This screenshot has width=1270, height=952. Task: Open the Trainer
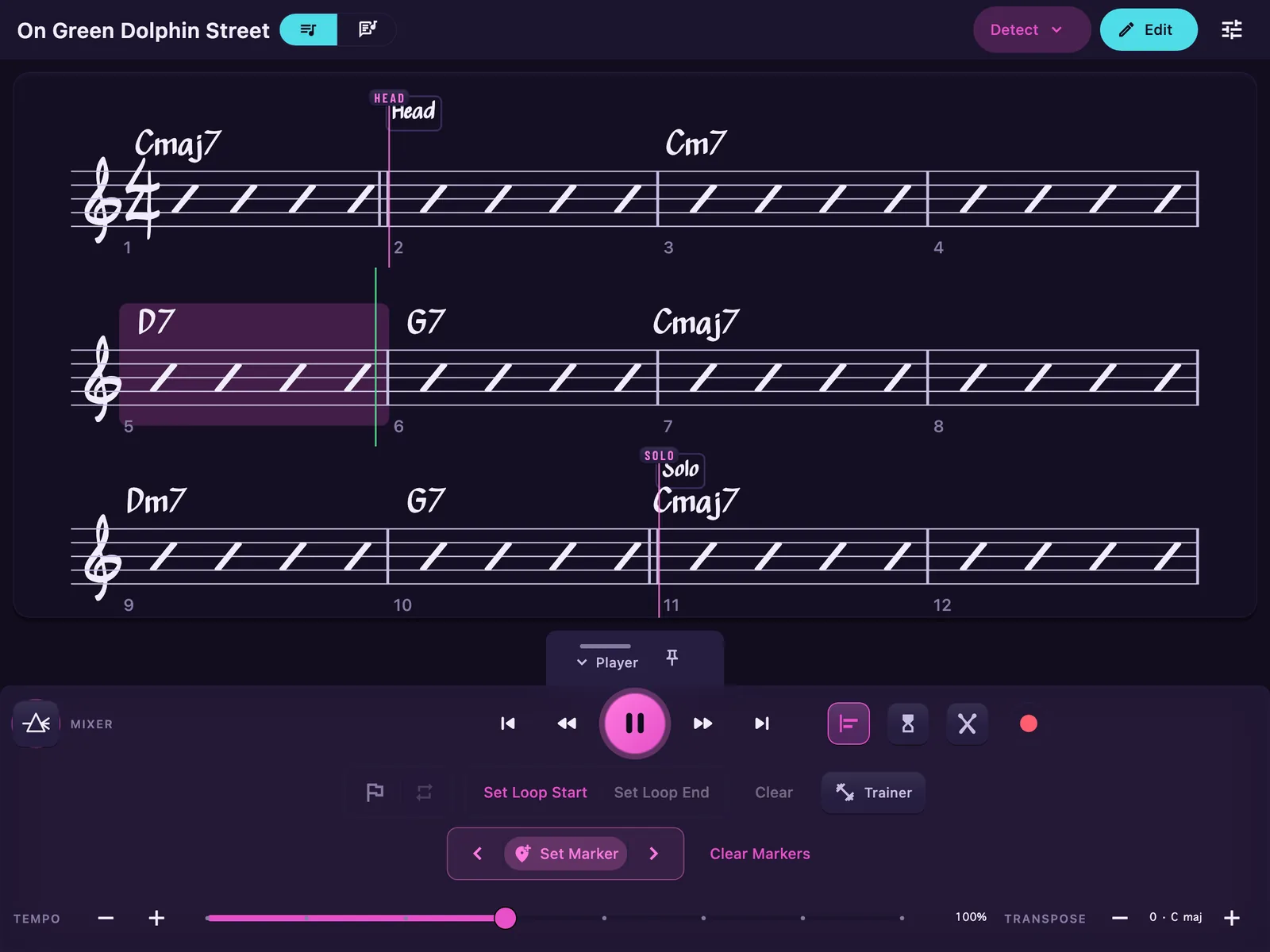(873, 793)
